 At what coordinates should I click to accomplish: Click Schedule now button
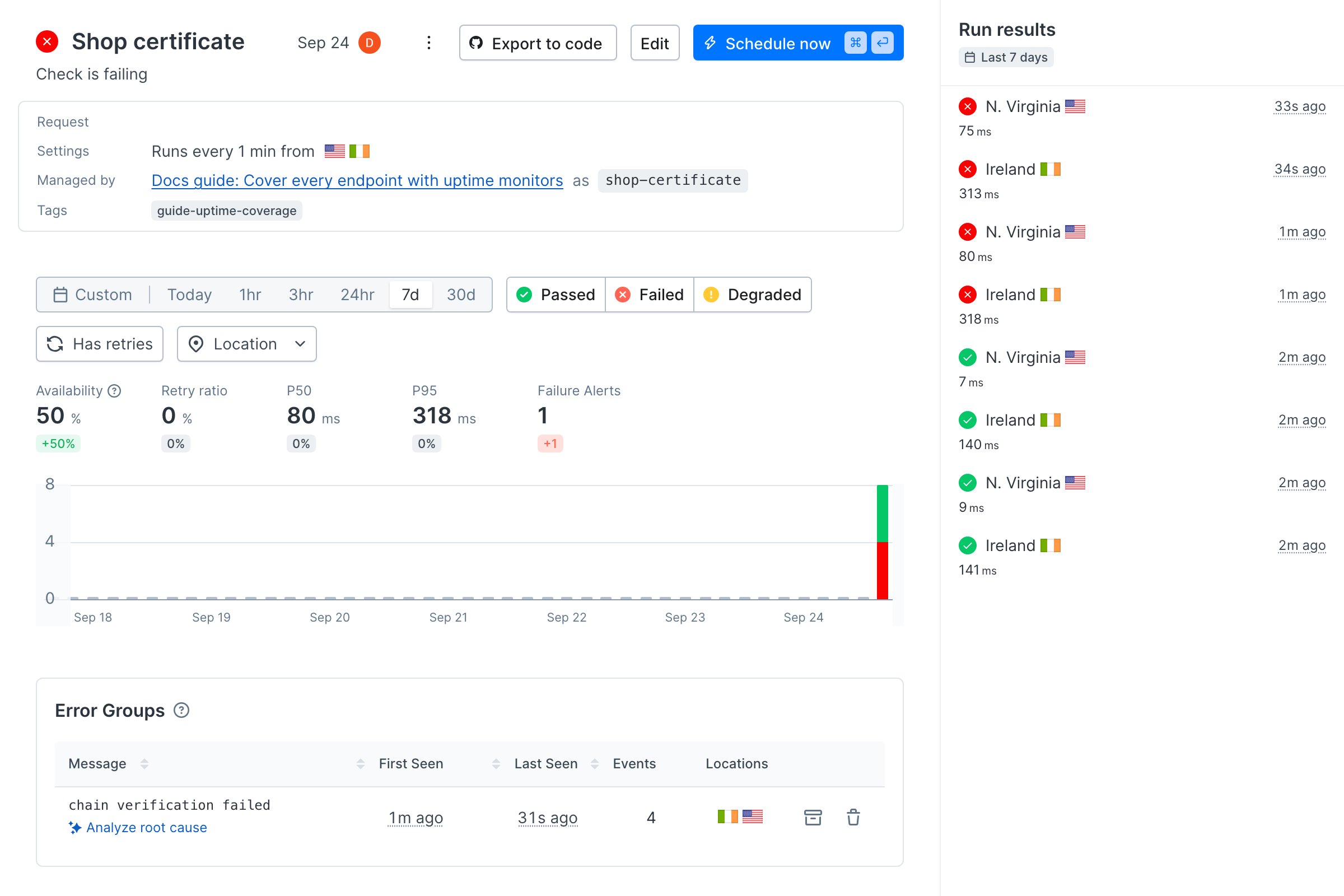click(797, 43)
